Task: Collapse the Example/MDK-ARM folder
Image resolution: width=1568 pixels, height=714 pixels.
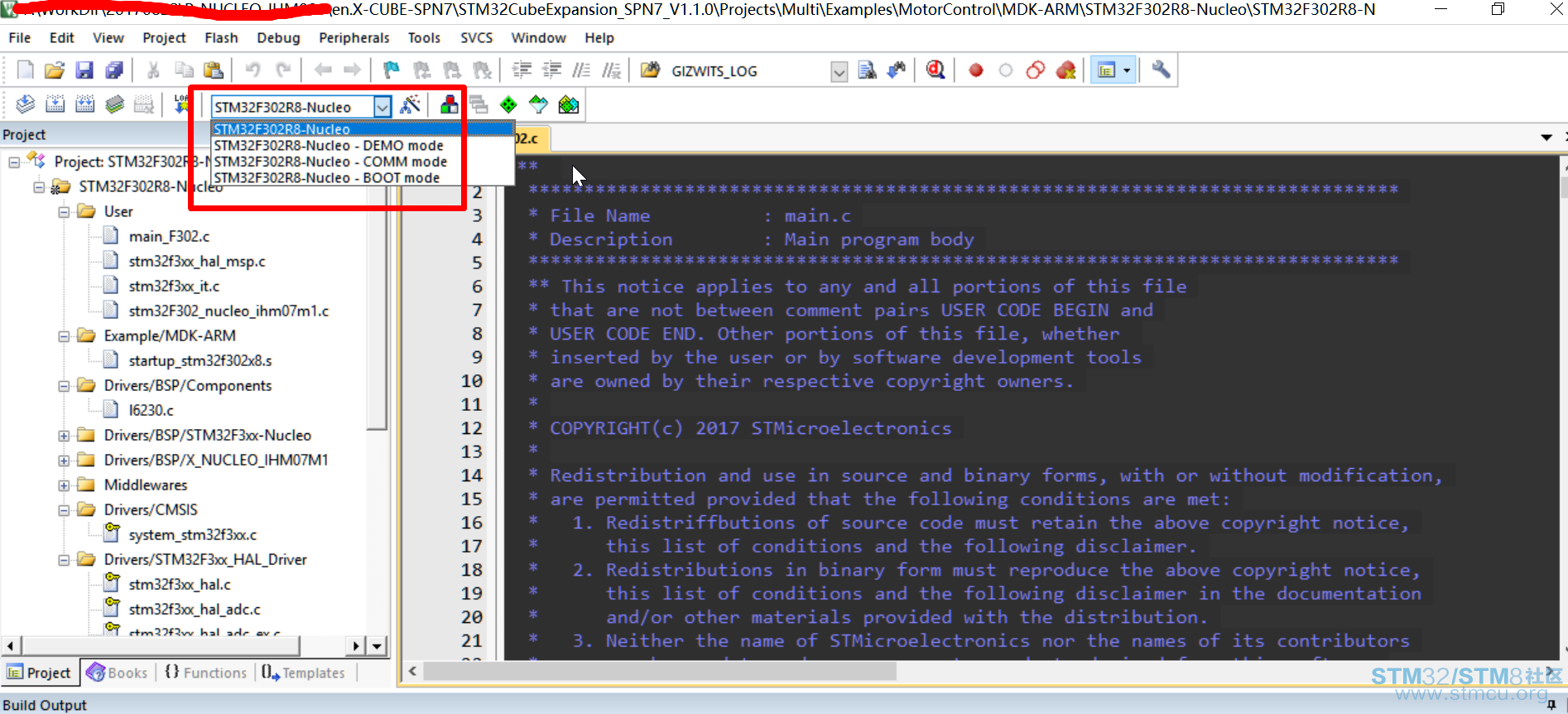Action: pos(64,336)
